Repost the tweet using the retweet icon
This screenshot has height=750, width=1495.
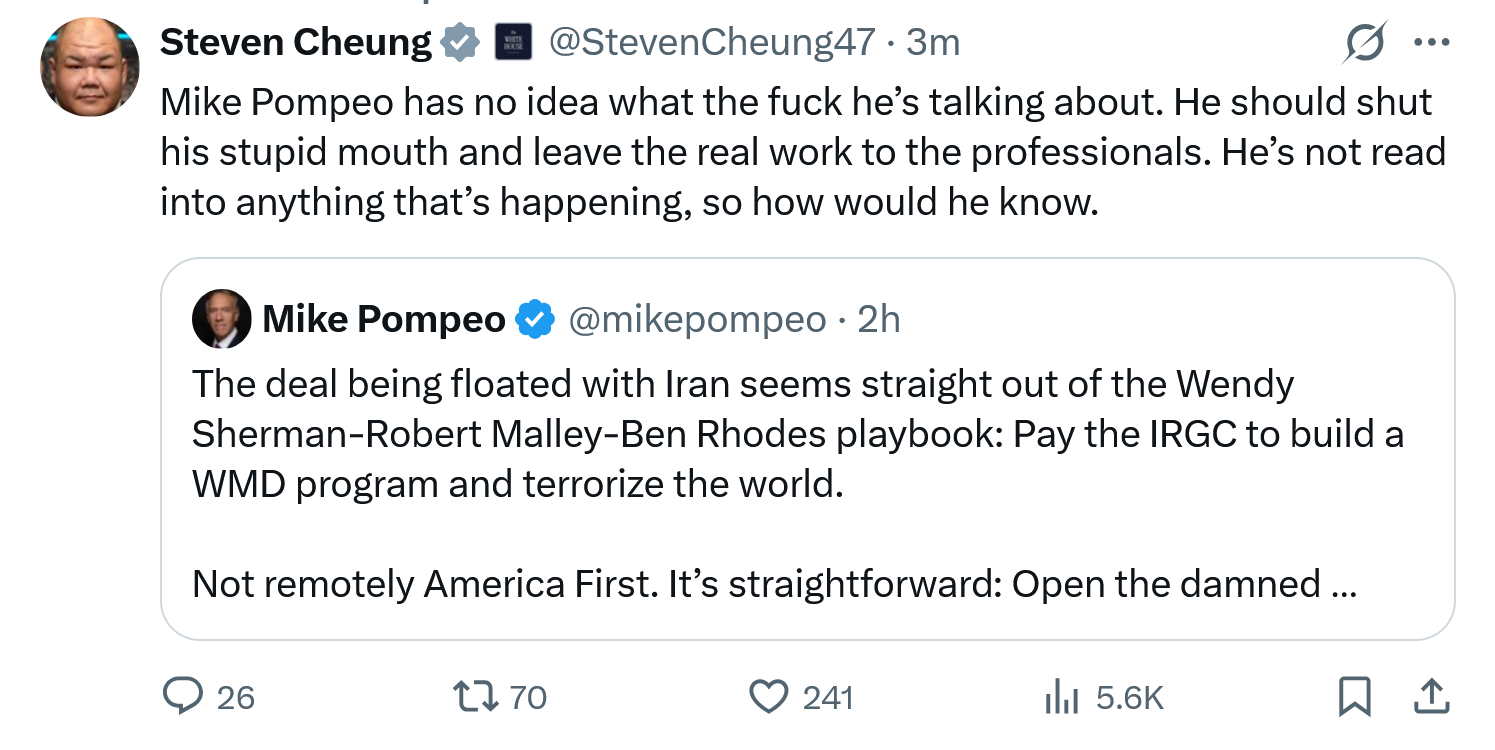475,696
